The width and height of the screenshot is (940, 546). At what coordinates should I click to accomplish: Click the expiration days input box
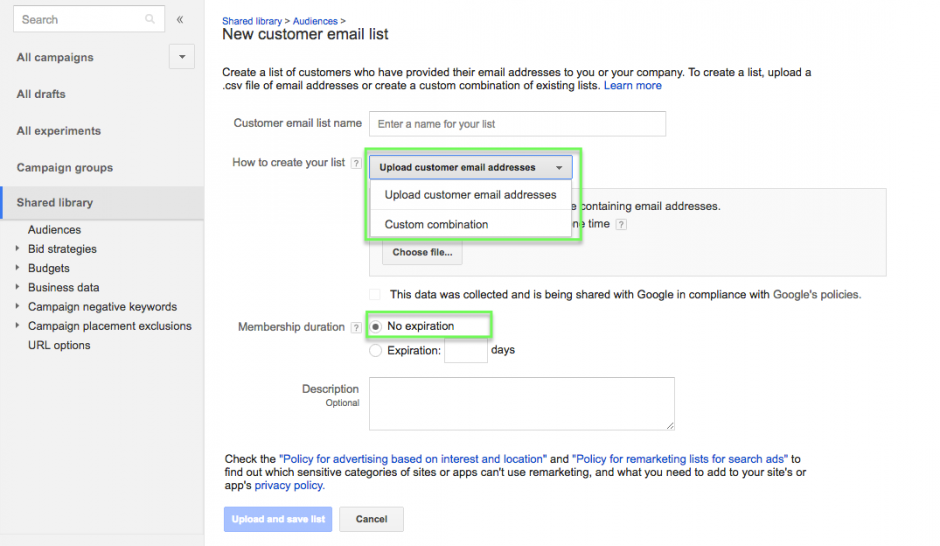[x=466, y=351]
